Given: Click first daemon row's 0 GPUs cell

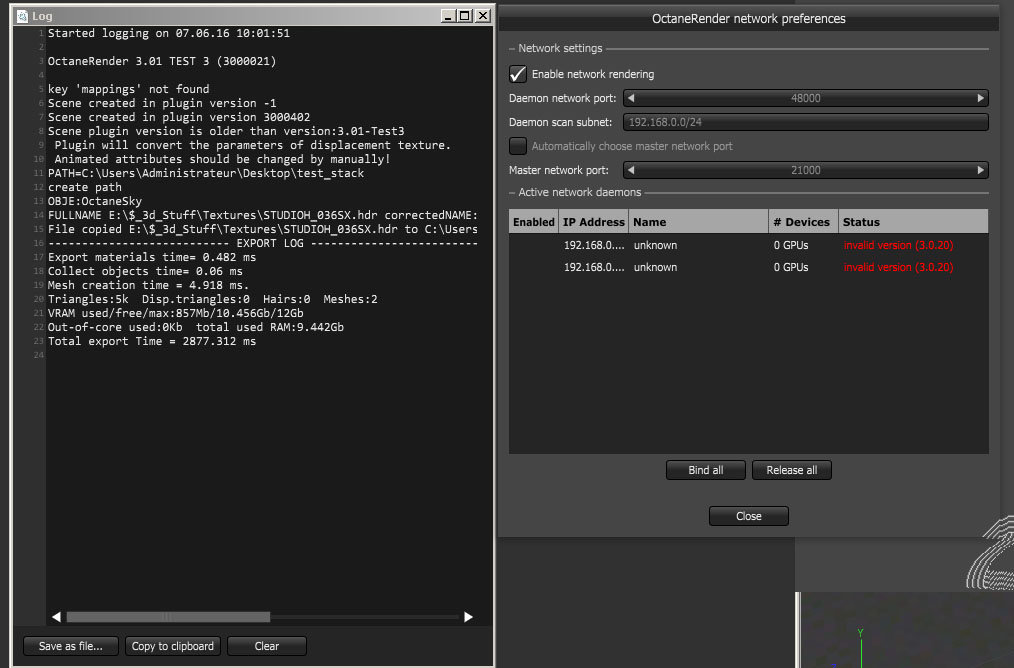Looking at the screenshot, I should (791, 245).
